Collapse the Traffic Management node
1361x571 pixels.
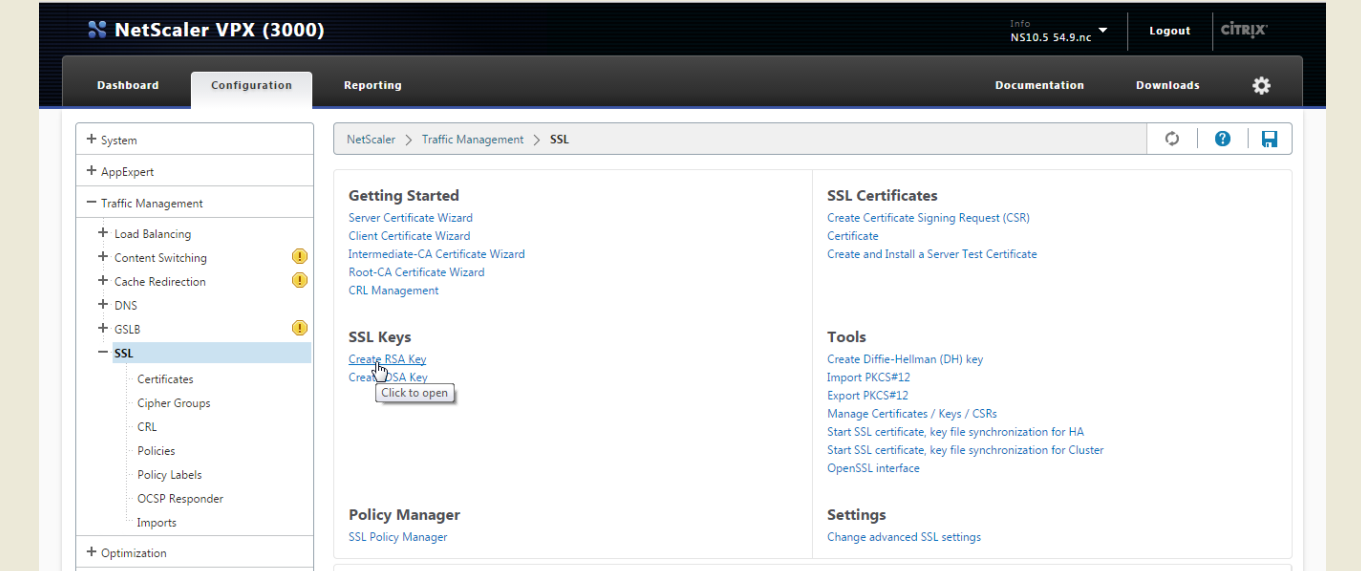[92, 203]
